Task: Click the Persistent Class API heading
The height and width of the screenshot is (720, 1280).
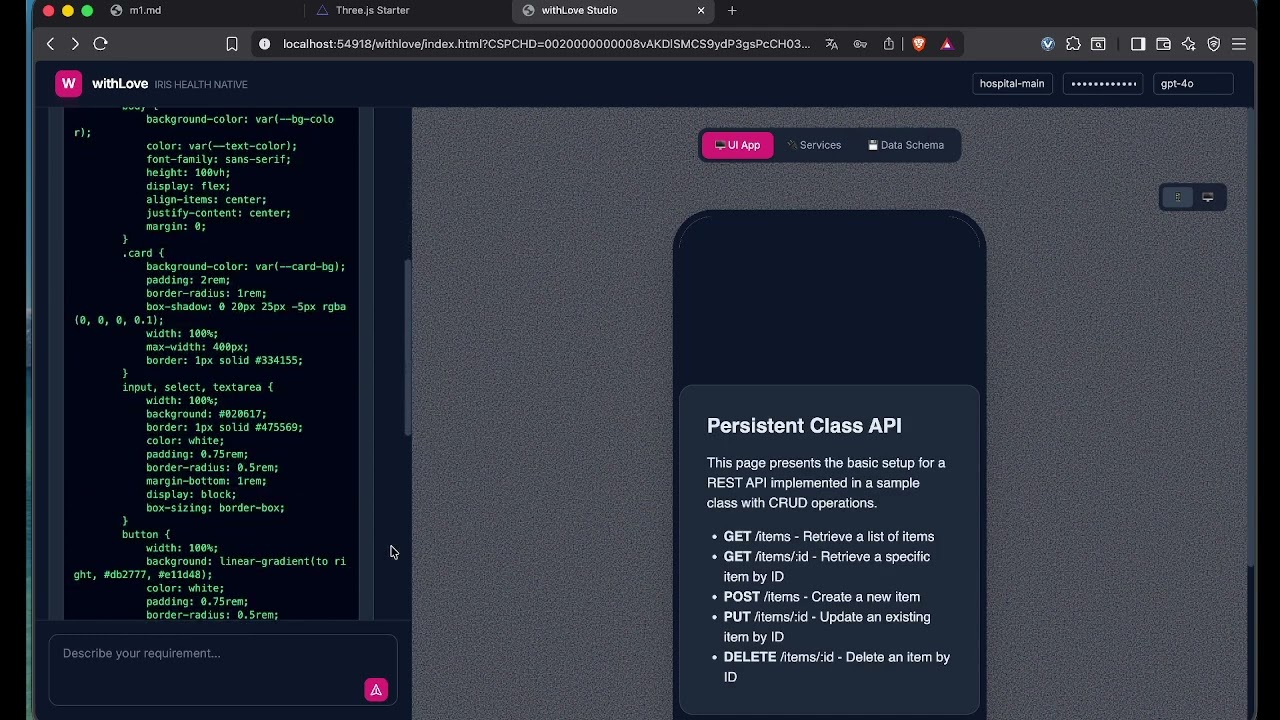Action: tap(804, 426)
